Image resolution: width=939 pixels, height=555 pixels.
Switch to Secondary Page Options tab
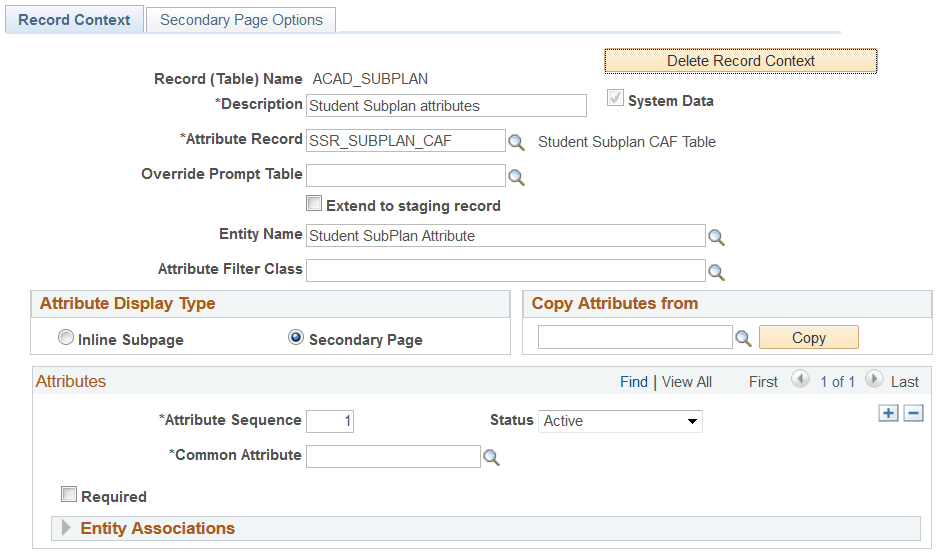pyautogui.click(x=241, y=20)
